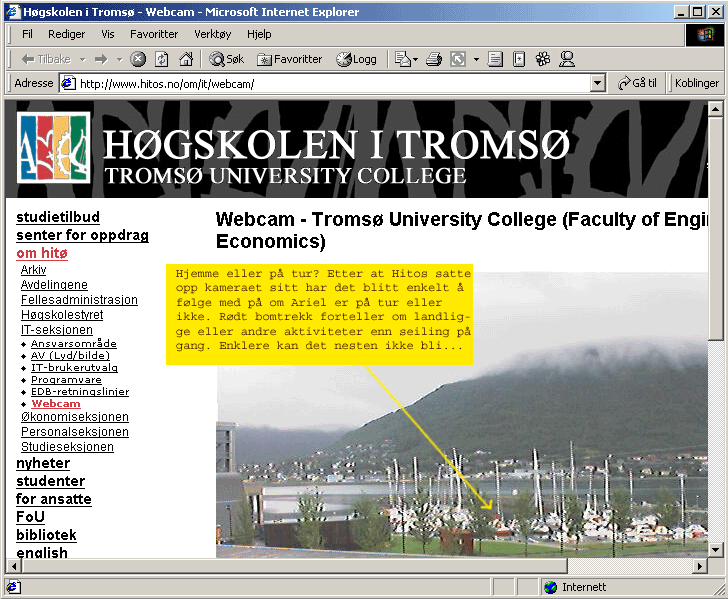Open the red Webcam link
The height and width of the screenshot is (599, 728).
[x=56, y=404]
